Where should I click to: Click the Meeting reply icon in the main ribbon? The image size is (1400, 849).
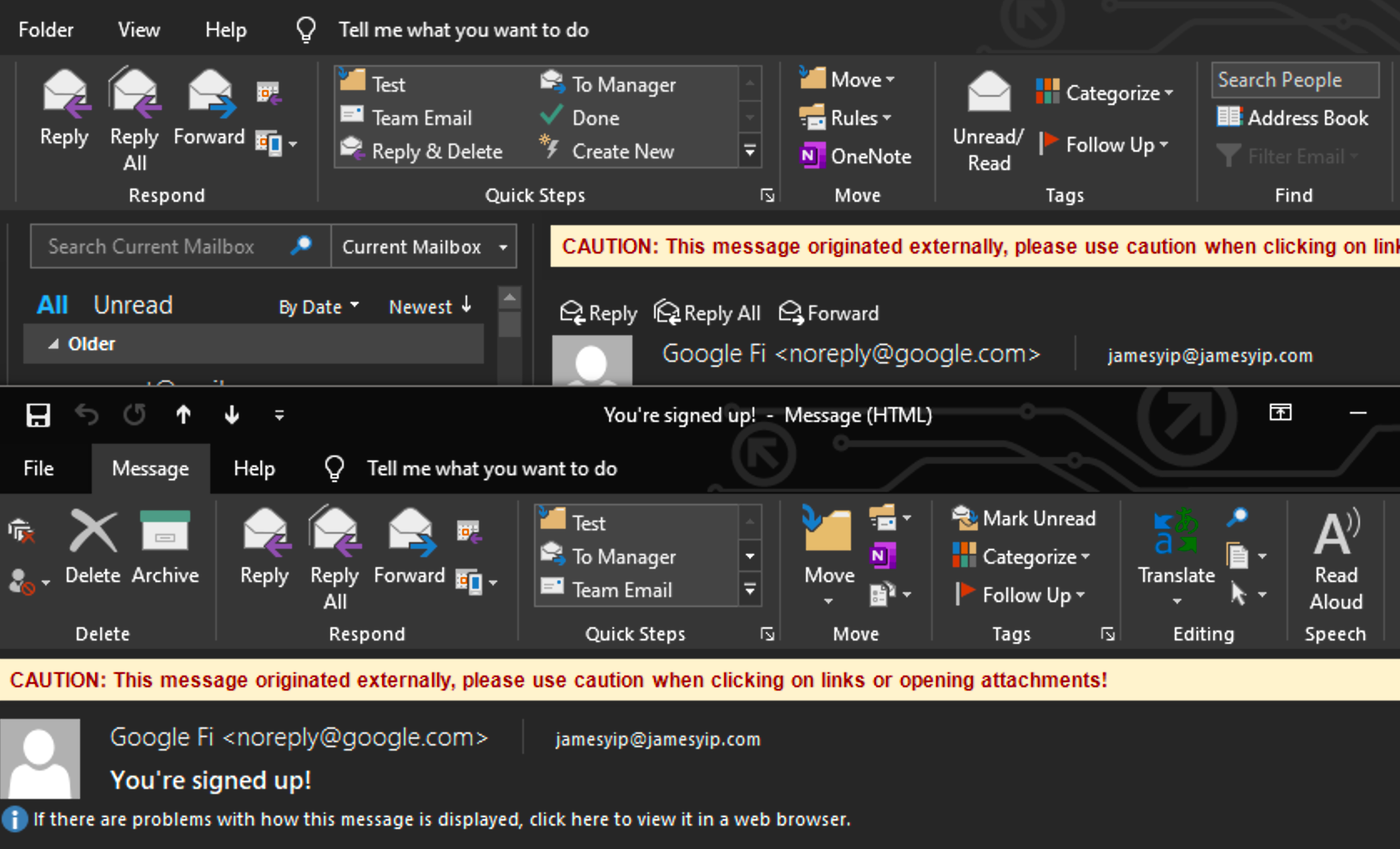[x=269, y=93]
